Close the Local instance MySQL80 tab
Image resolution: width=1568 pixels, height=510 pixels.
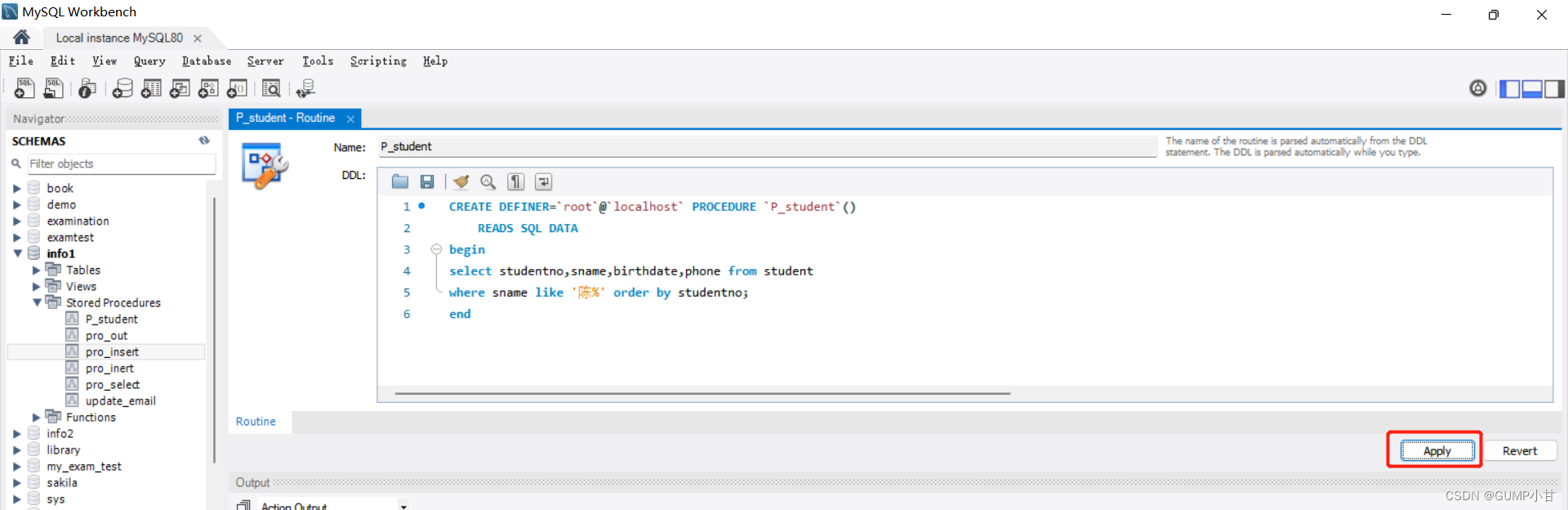coord(198,38)
